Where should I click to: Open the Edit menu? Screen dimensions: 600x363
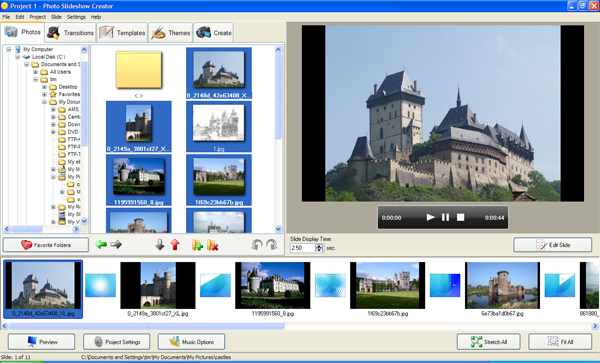[x=20, y=17]
